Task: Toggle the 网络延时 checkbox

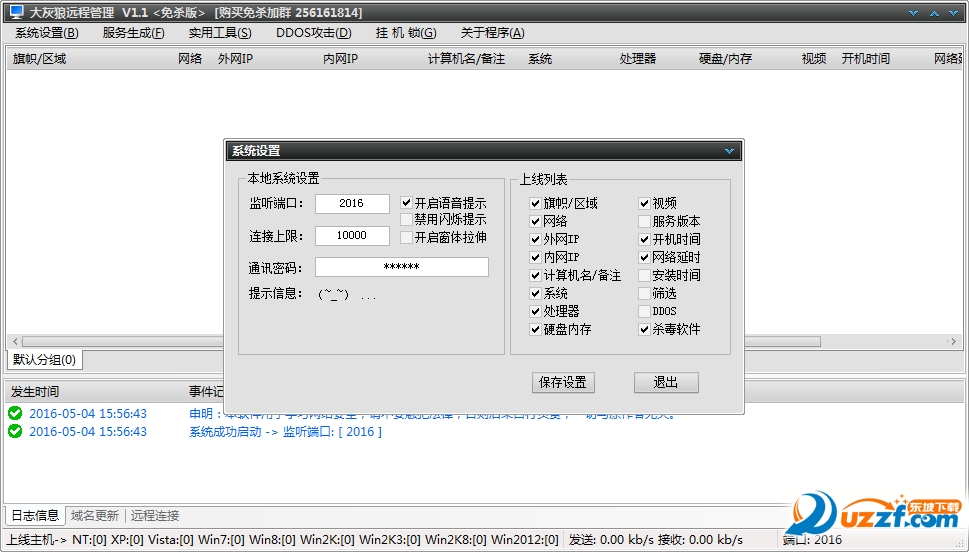Action: pyautogui.click(x=644, y=257)
